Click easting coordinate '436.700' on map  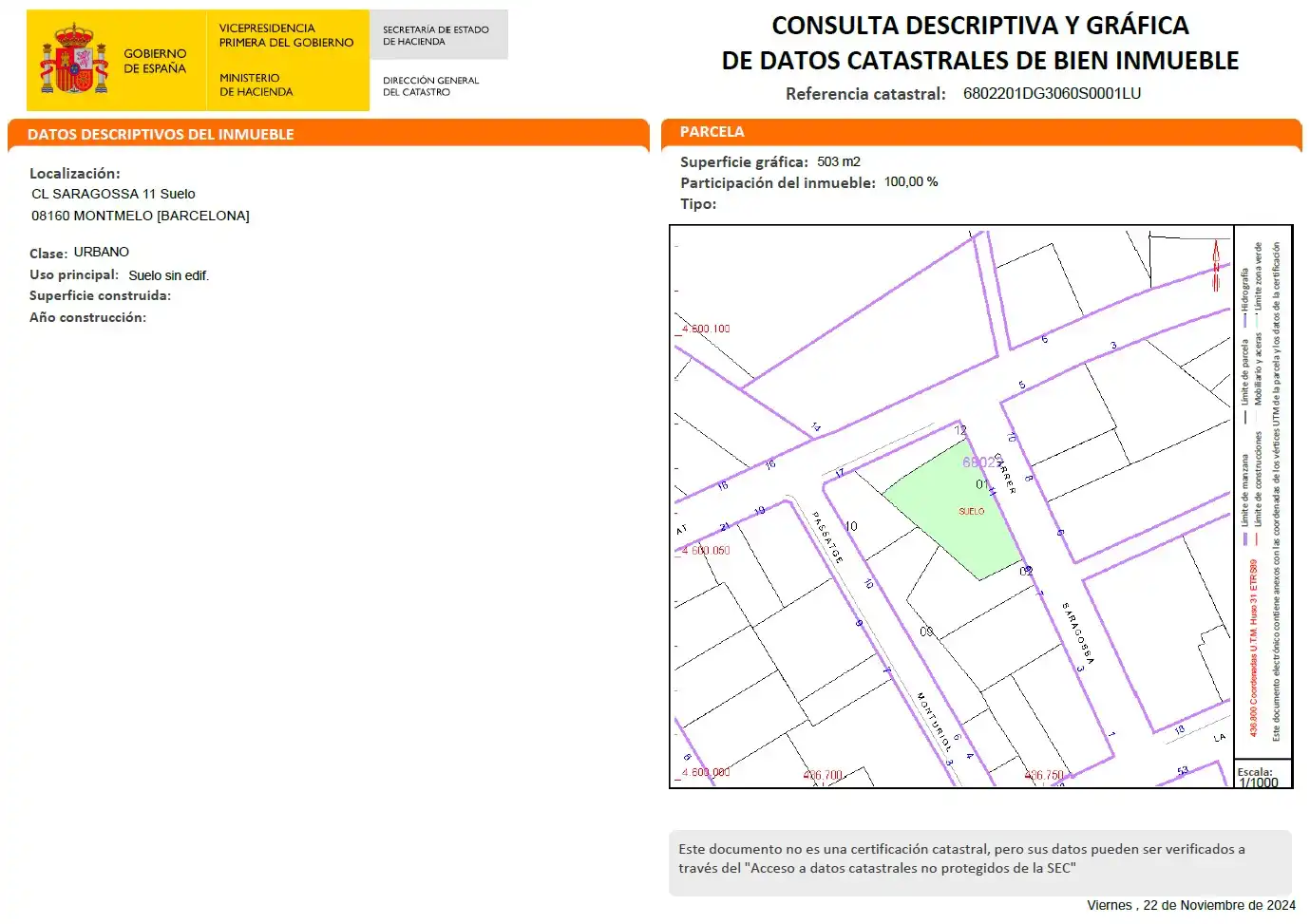point(823,776)
